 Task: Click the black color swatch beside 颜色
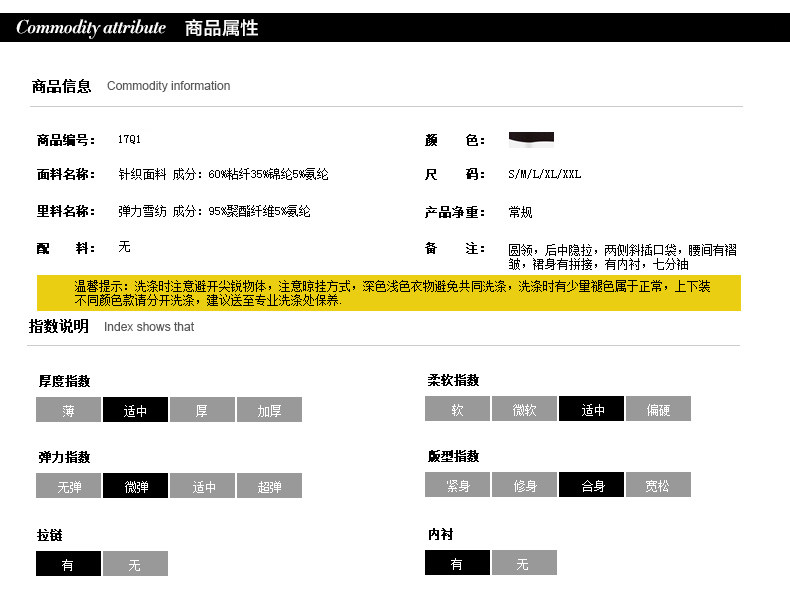[x=531, y=139]
